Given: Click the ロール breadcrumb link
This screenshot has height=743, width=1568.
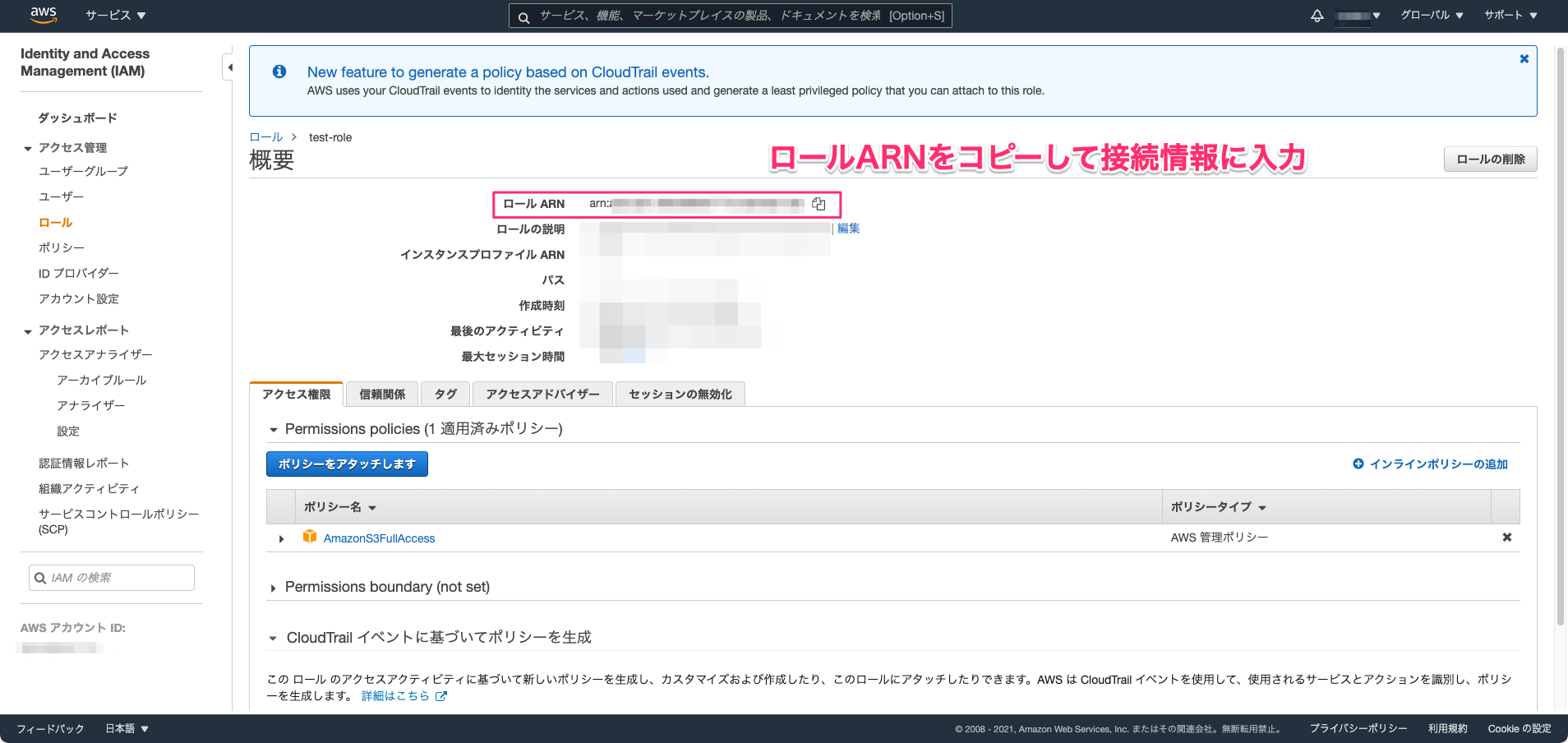Looking at the screenshot, I should click(x=265, y=137).
